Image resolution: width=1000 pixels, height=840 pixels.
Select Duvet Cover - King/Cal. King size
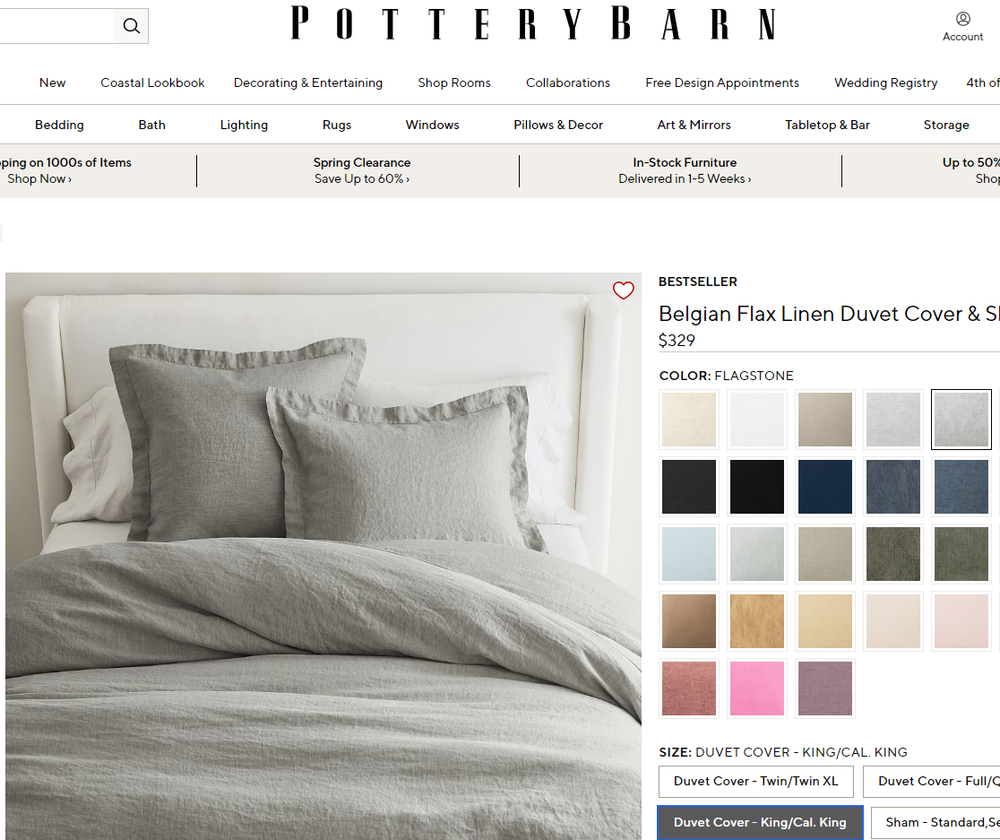[760, 823]
